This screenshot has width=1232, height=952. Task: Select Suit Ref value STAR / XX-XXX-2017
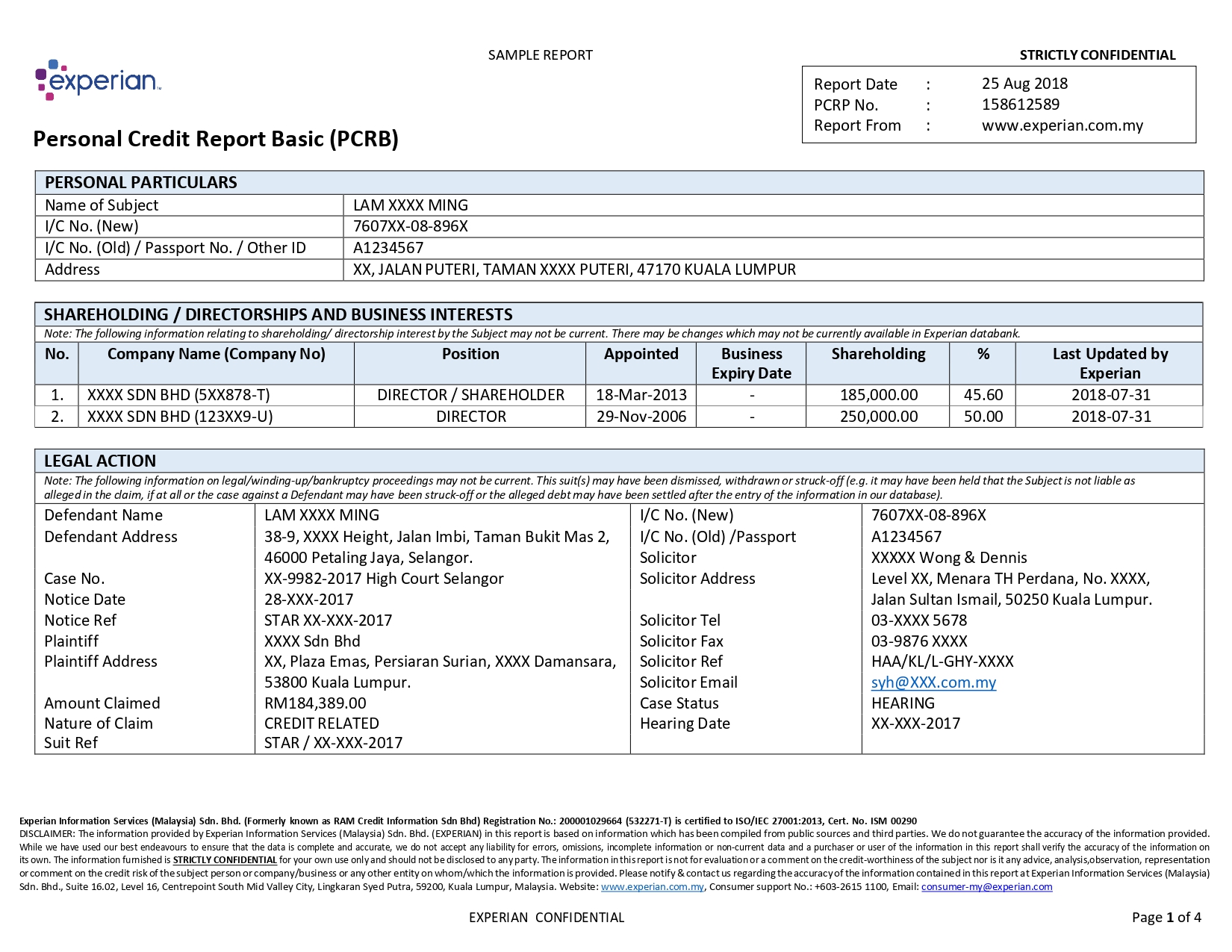(x=333, y=743)
